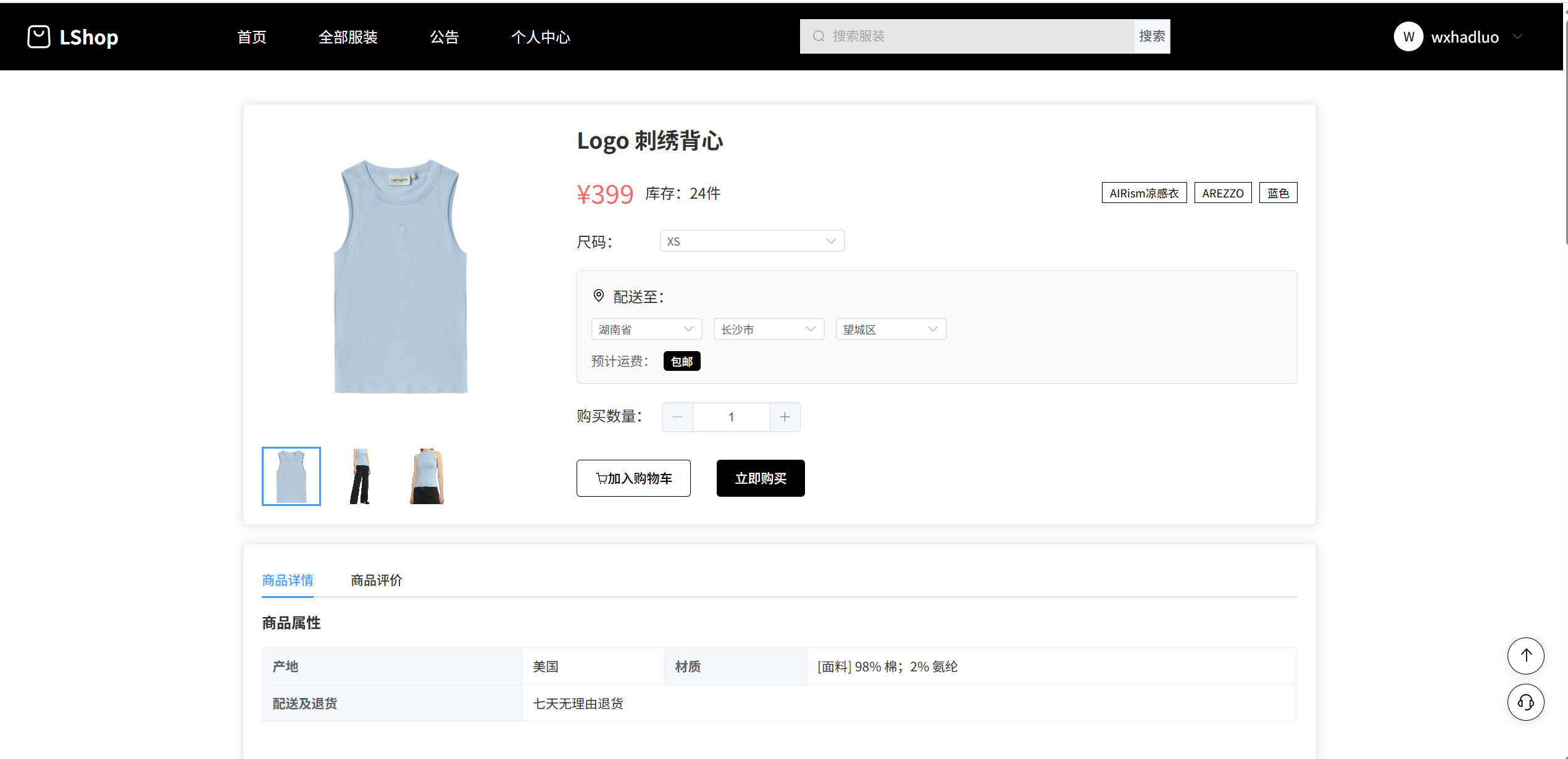
Task: Decrease quantity with minus button
Action: tap(677, 417)
